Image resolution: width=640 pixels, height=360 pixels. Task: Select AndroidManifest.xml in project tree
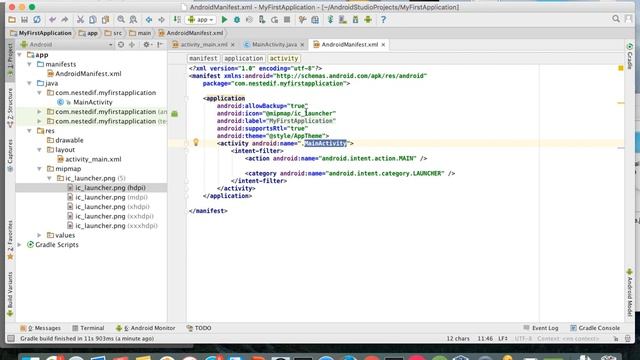click(x=84, y=73)
